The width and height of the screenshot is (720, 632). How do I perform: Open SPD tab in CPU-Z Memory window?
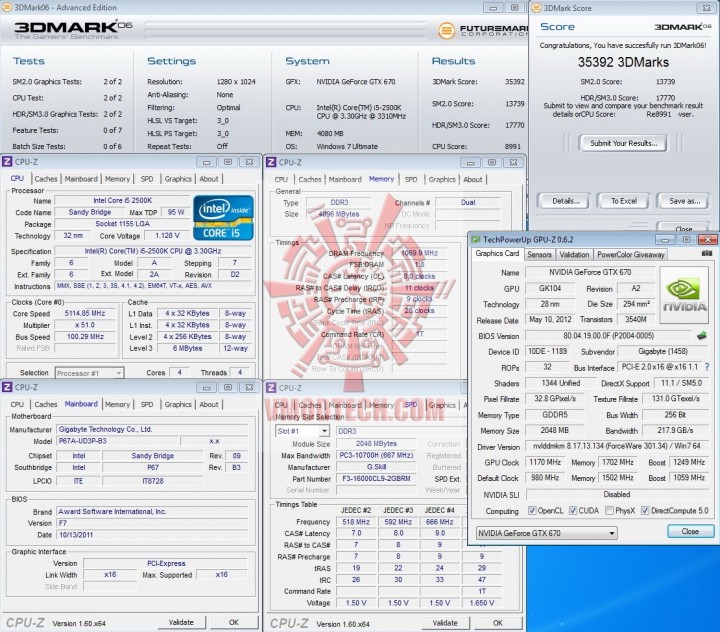[x=411, y=179]
